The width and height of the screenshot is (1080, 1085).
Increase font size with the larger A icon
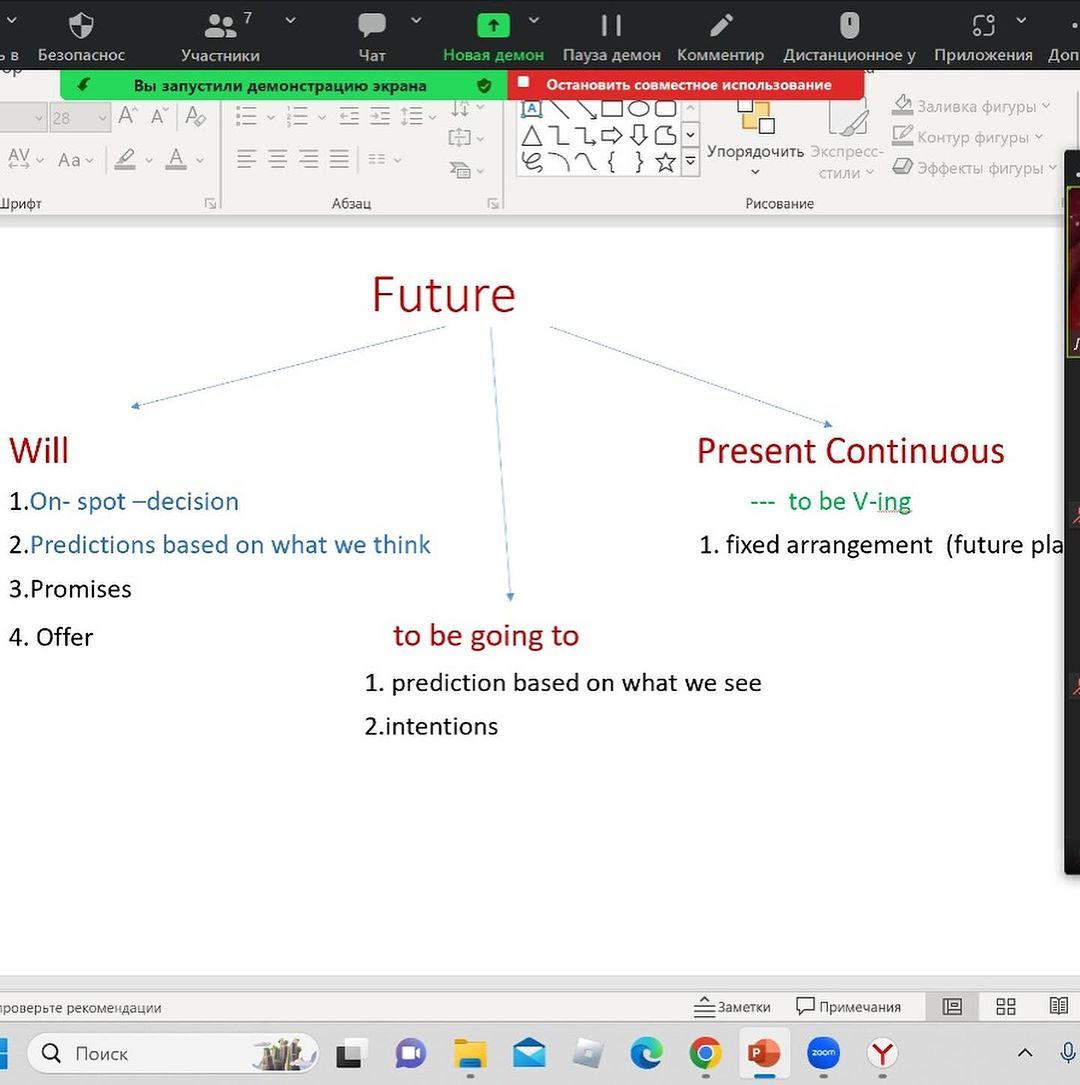(x=127, y=116)
